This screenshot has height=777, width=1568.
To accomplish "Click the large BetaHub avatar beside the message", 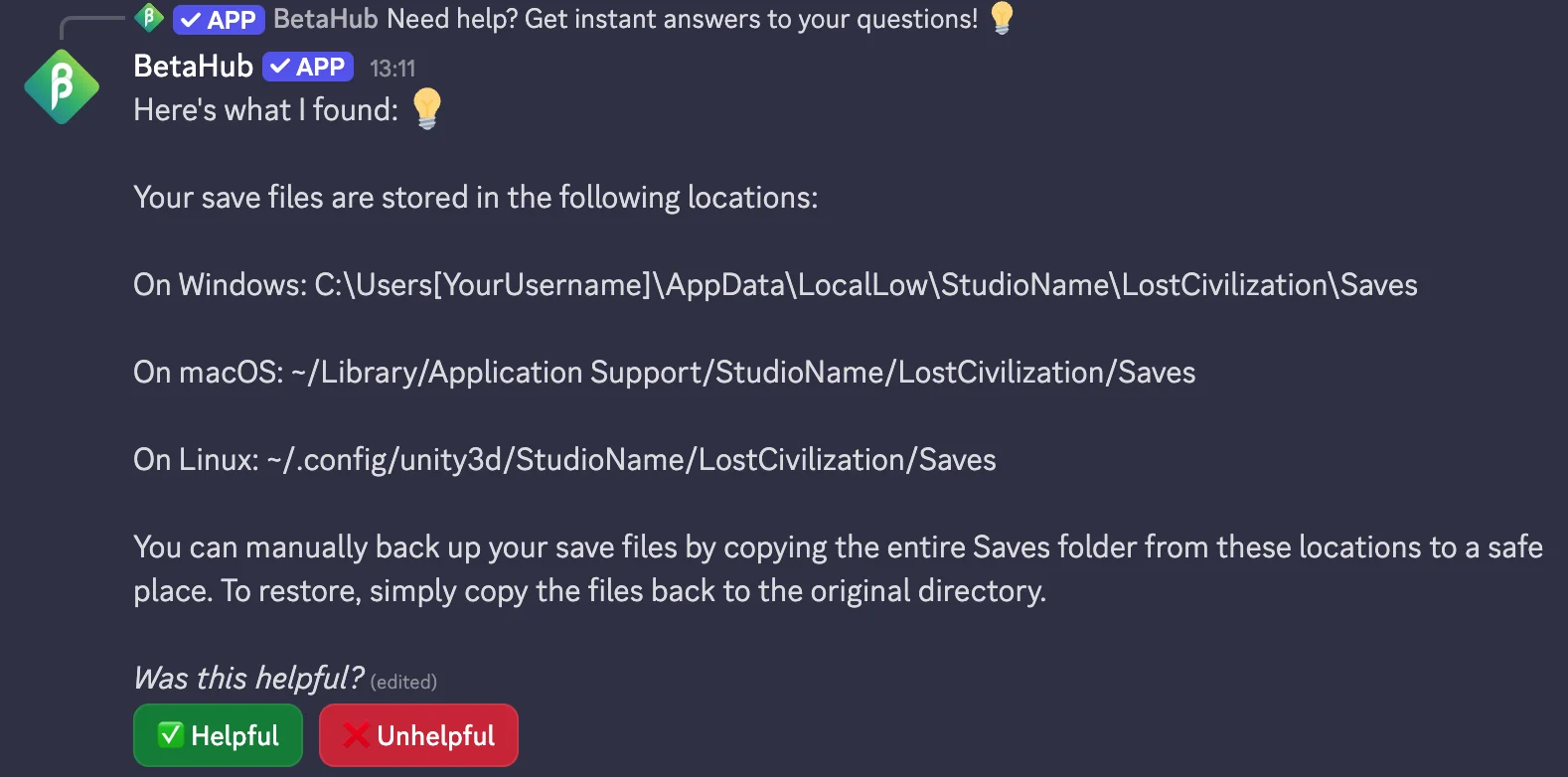I will [62, 87].
